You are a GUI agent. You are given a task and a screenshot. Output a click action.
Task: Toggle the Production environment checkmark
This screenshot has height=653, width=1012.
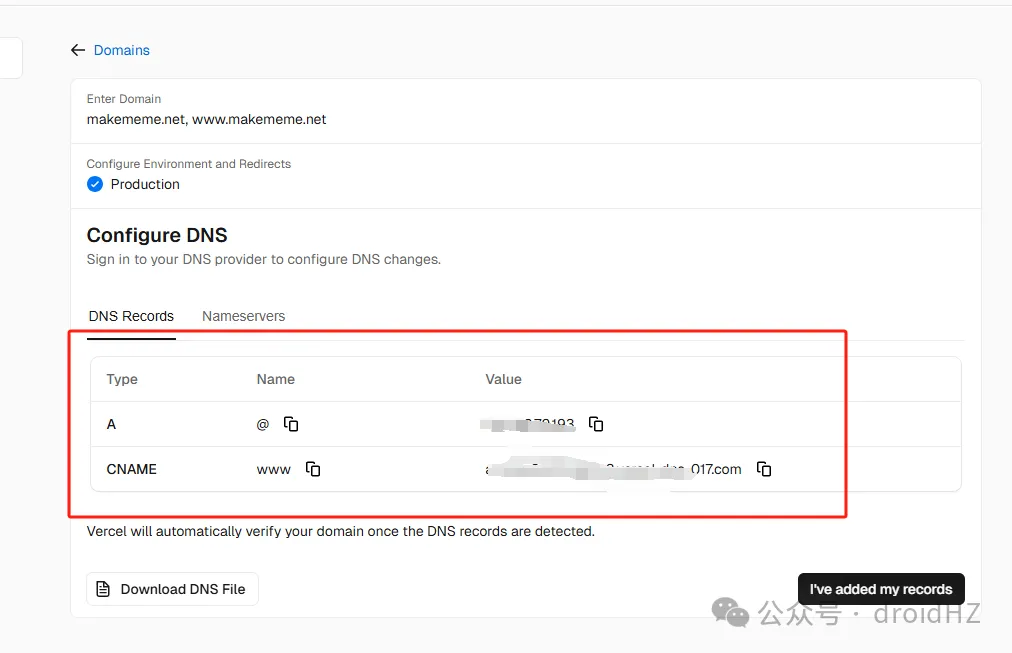(95, 184)
